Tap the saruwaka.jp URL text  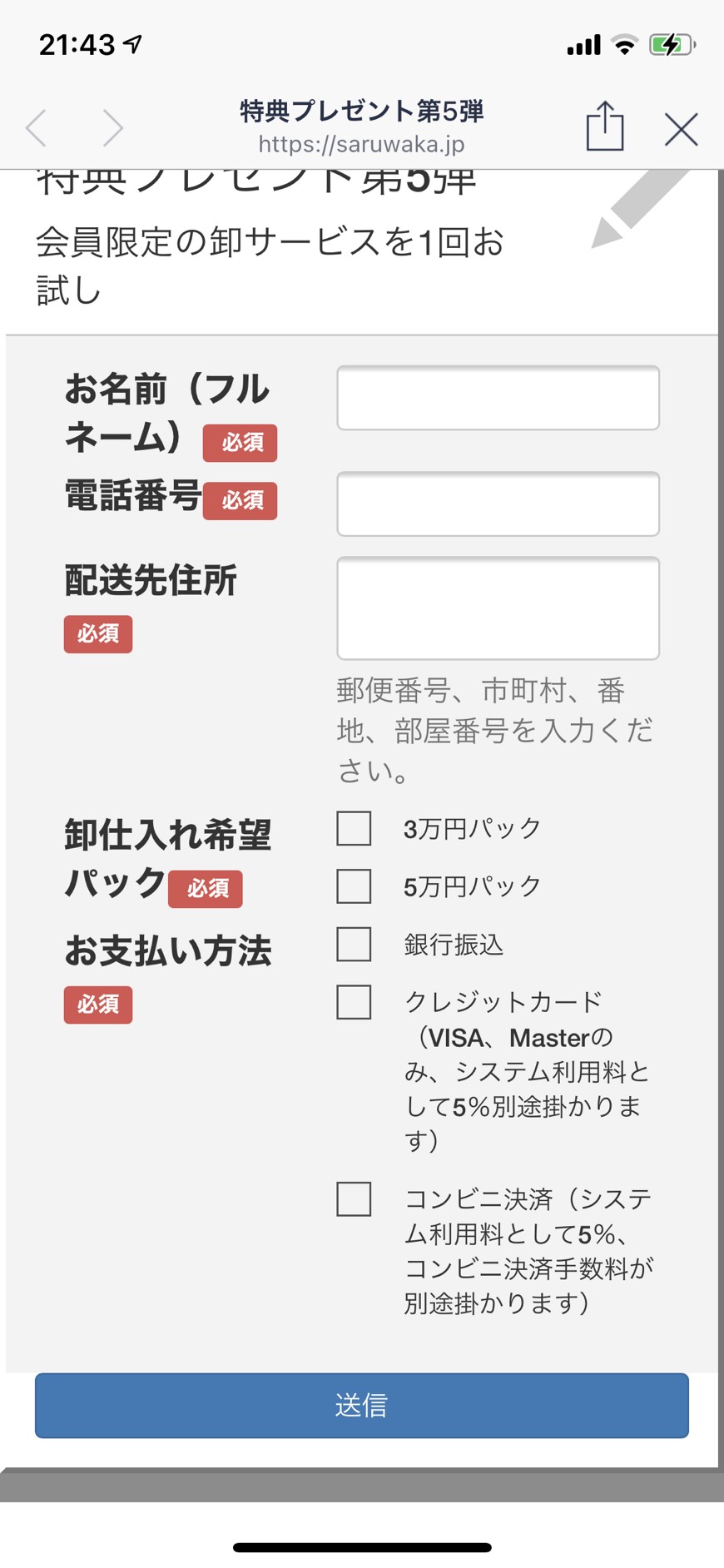[361, 144]
